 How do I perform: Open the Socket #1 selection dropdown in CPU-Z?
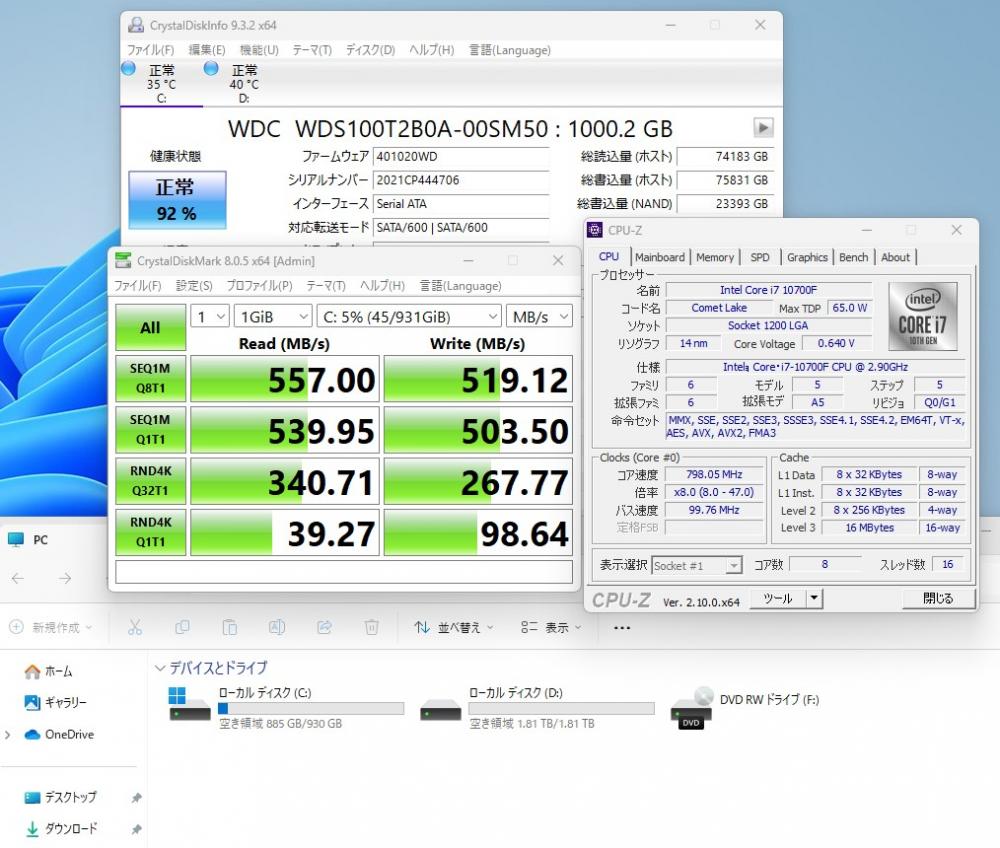pyautogui.click(x=697, y=566)
